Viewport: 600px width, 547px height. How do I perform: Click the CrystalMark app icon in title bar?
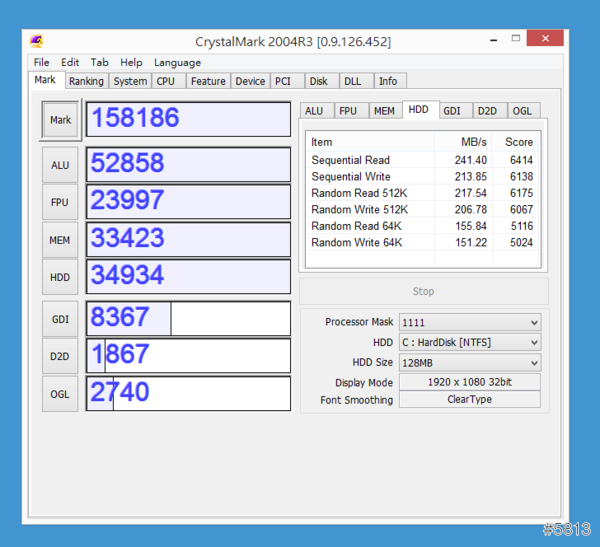pyautogui.click(x=37, y=41)
